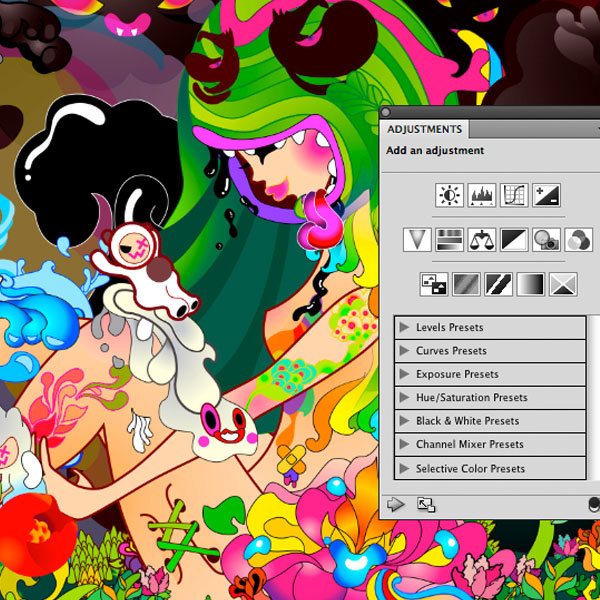Add a Photo Filter adjustment
Screen dimensions: 600x600
546,240
